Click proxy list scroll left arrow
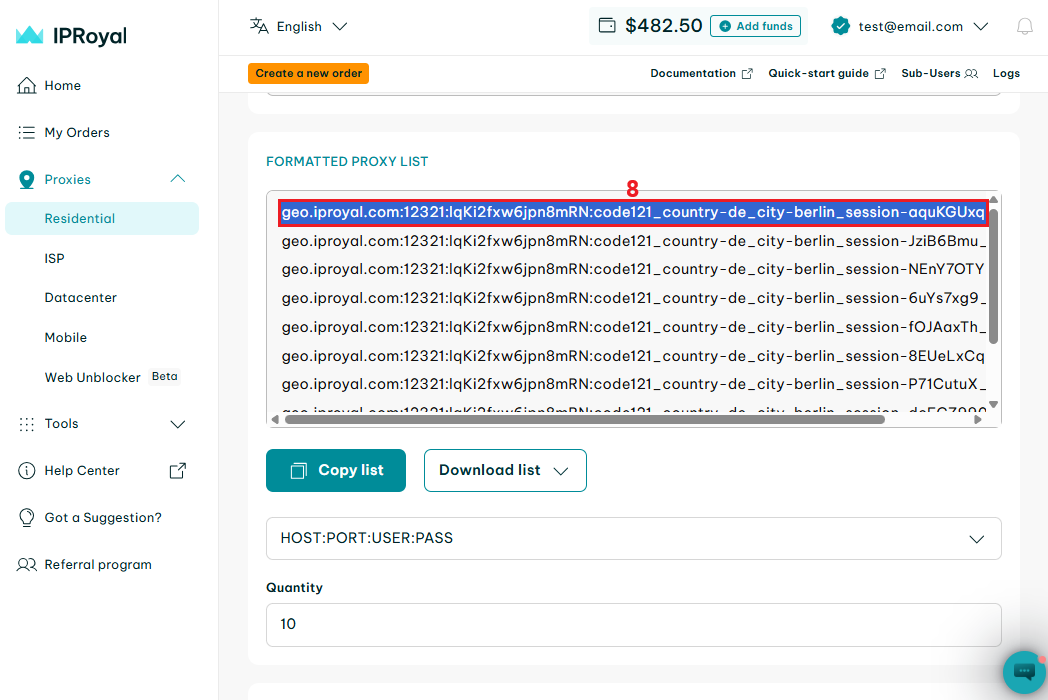 point(275,420)
